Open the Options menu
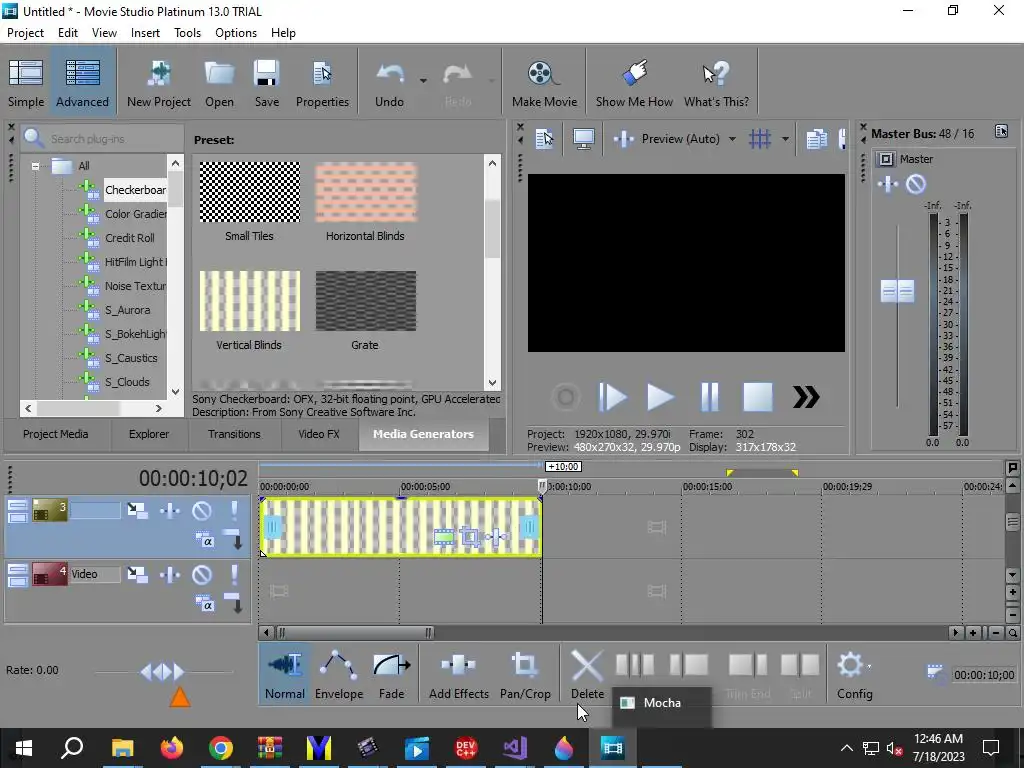 [236, 33]
